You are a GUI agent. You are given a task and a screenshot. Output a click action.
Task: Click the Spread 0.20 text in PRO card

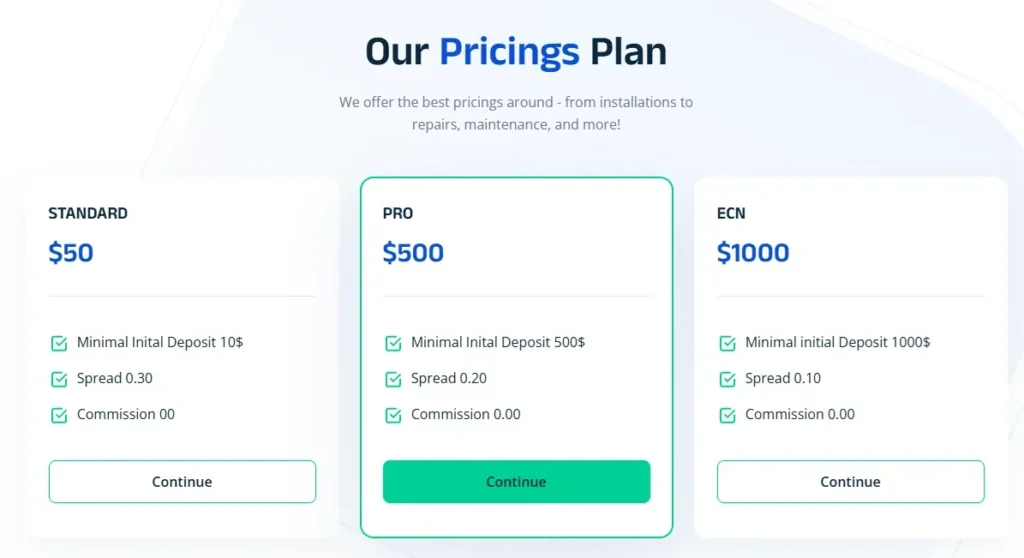click(449, 378)
